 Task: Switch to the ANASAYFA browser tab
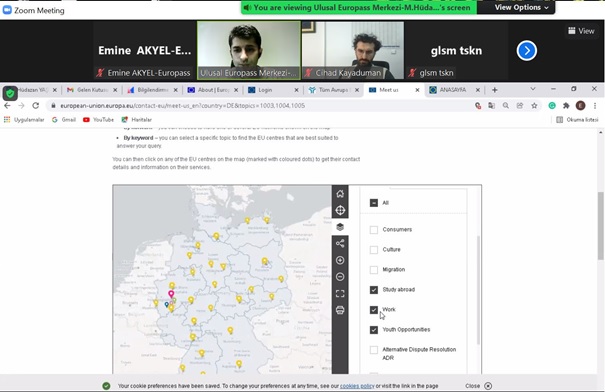coord(454,90)
